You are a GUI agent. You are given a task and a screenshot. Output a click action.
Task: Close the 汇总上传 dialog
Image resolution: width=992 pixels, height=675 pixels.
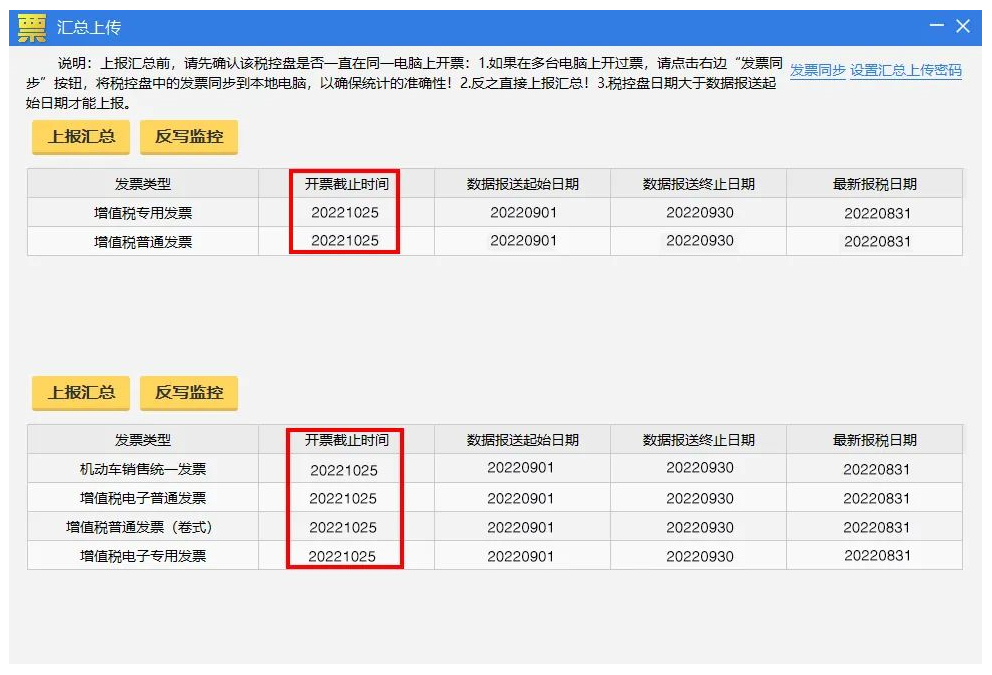(963, 26)
